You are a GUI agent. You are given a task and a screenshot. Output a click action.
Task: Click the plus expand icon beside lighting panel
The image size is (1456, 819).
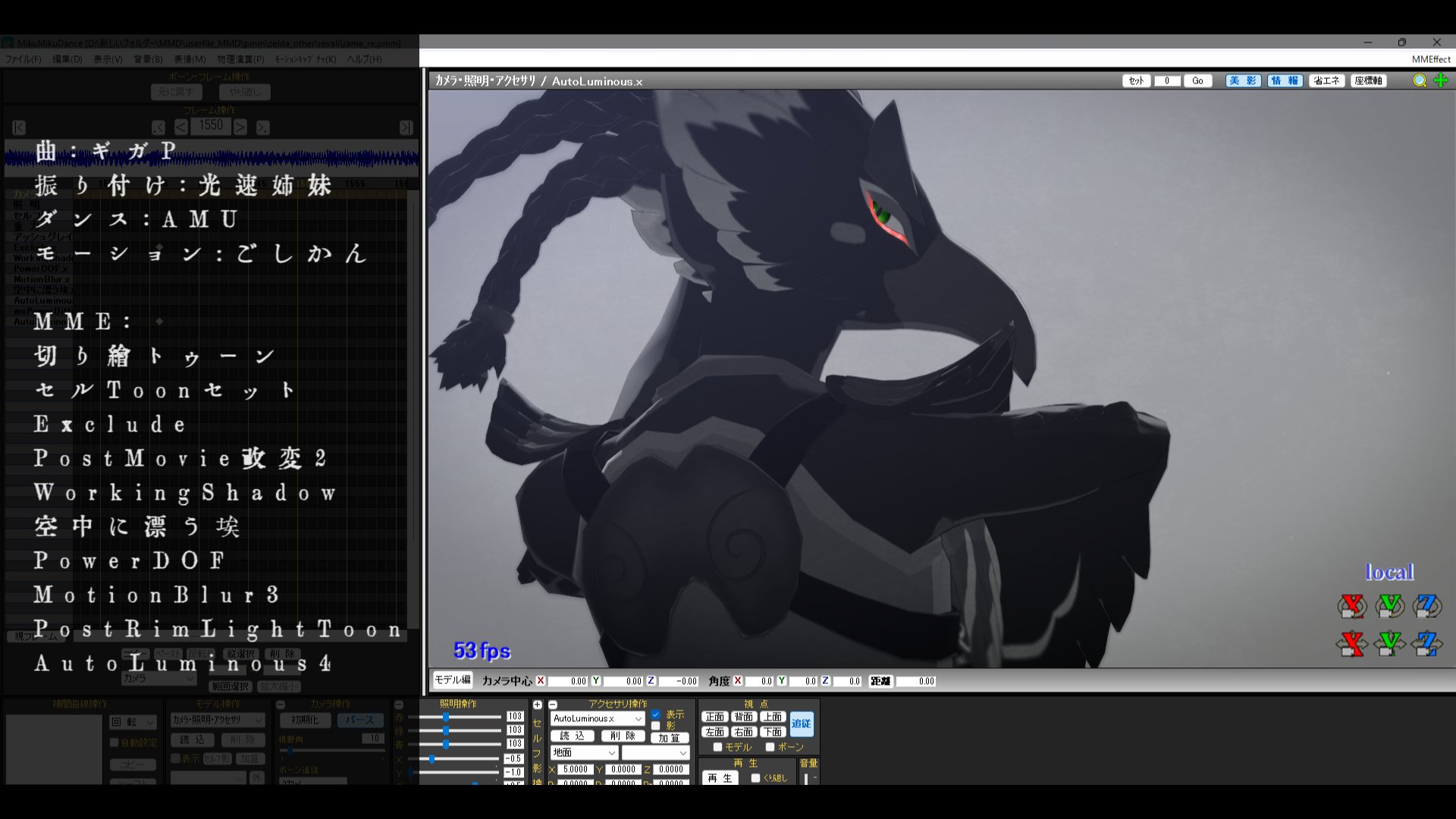[x=537, y=704]
